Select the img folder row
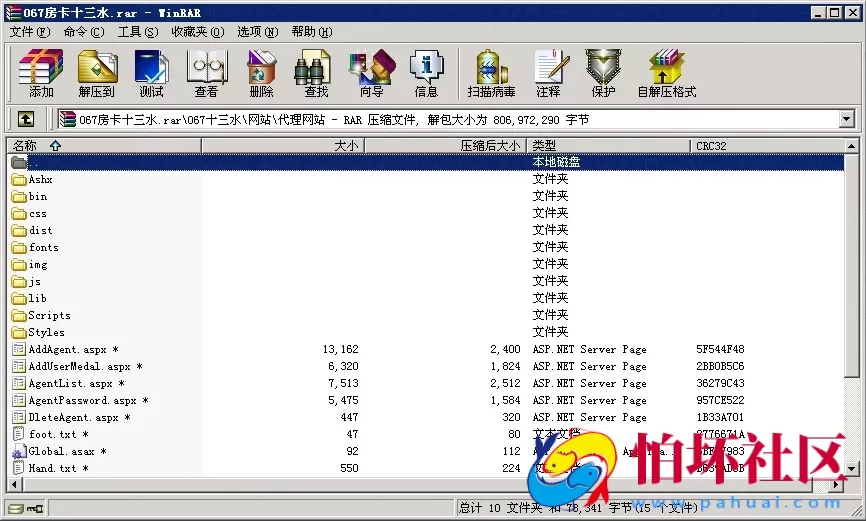866x521 pixels. coord(425,265)
